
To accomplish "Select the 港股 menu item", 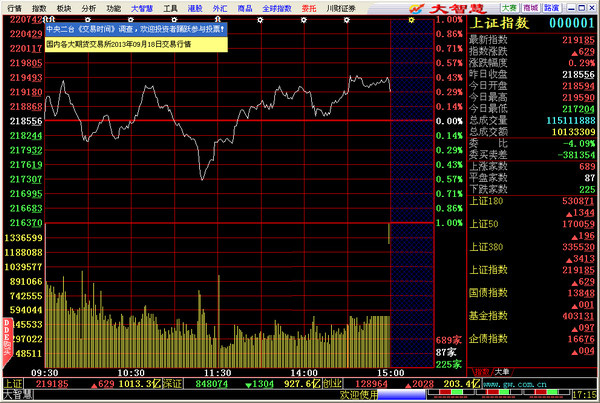I will [x=195, y=8].
